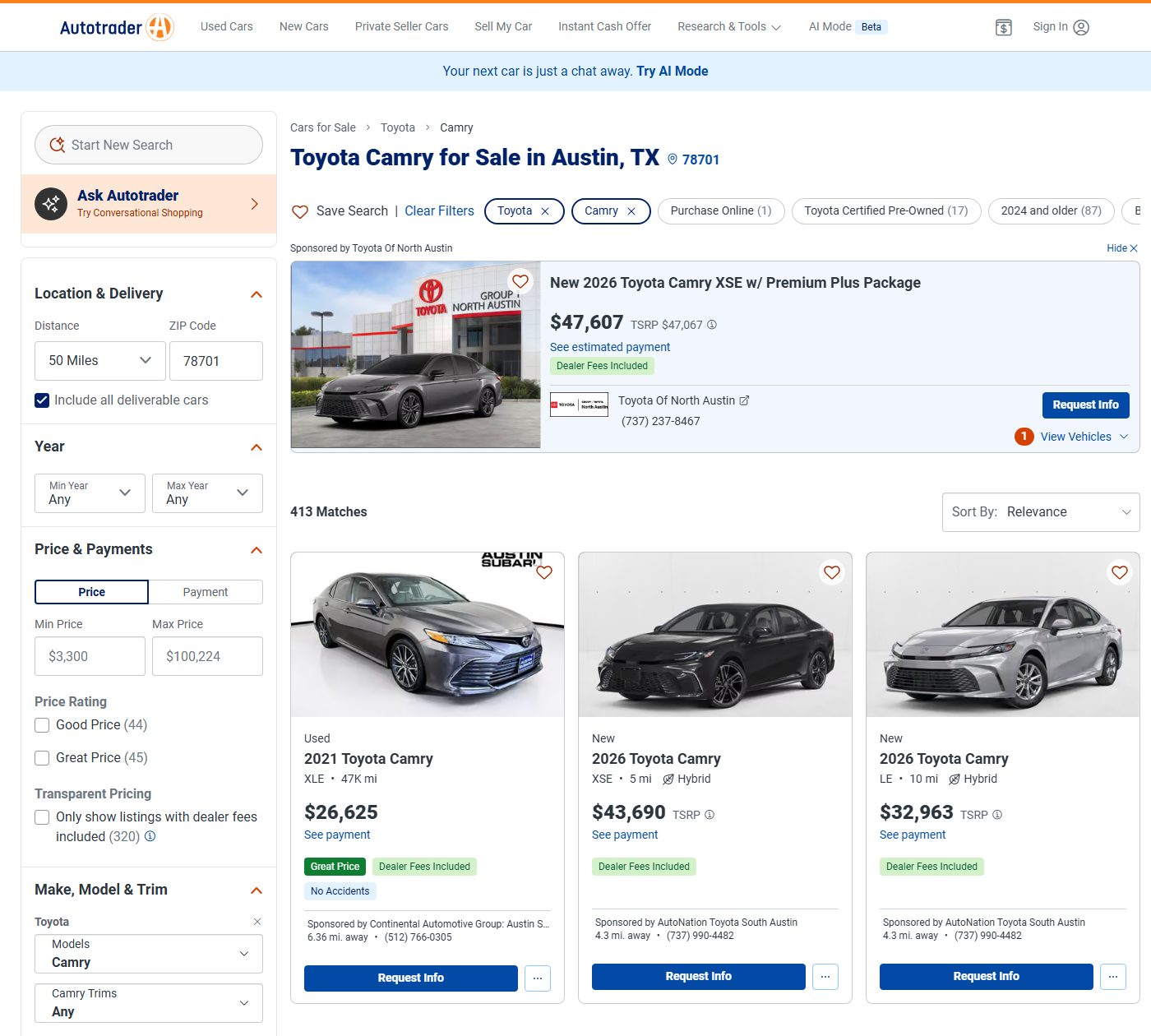
Task: Favorite the 2026 Toyota Camry XSE listing
Action: (x=832, y=572)
